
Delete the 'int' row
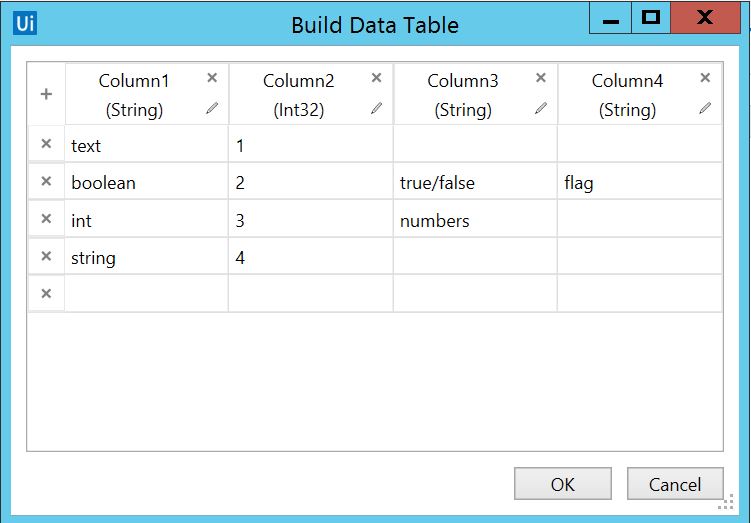(46, 219)
